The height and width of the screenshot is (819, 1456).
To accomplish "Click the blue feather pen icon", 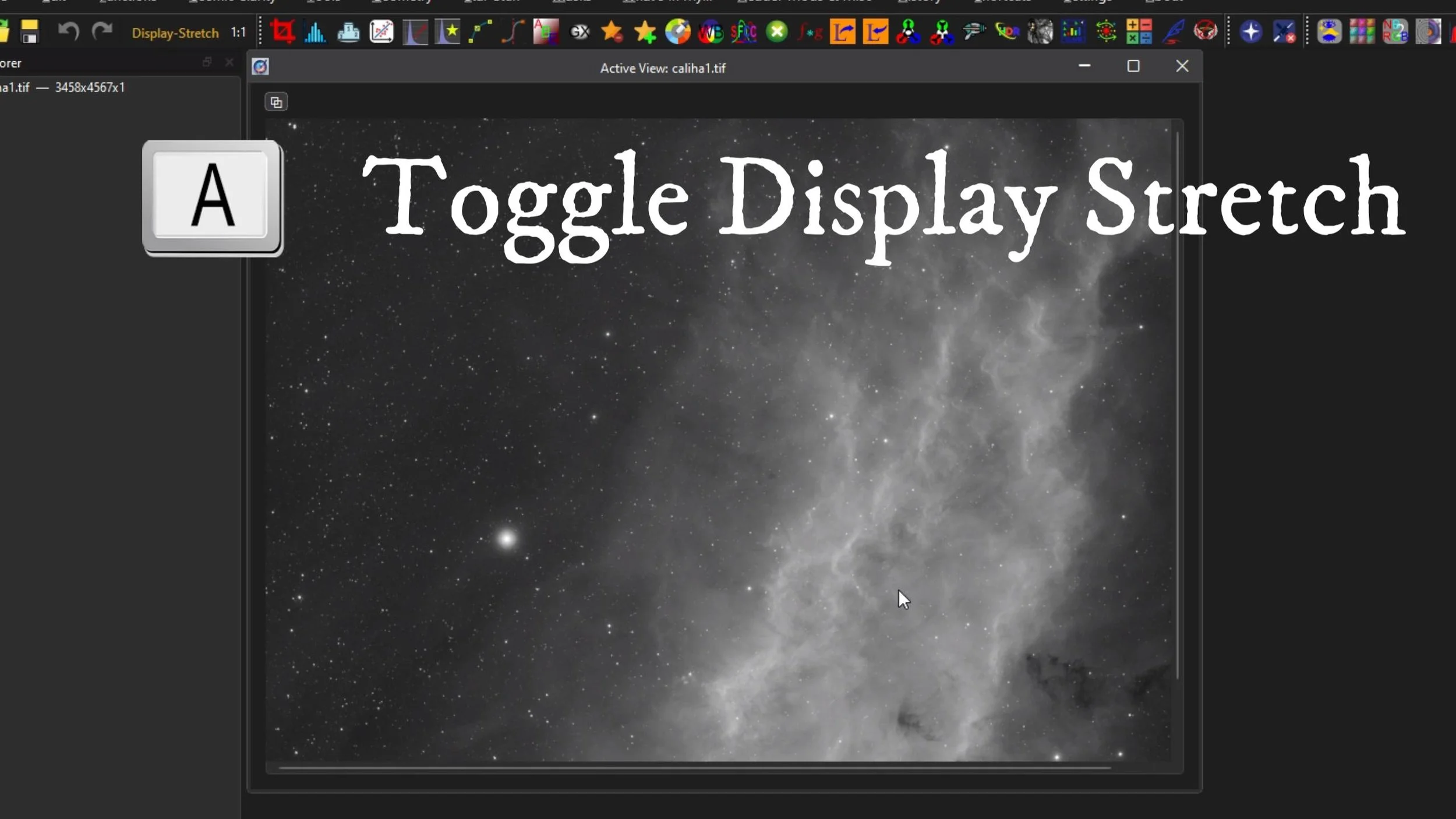I will tap(1172, 31).
